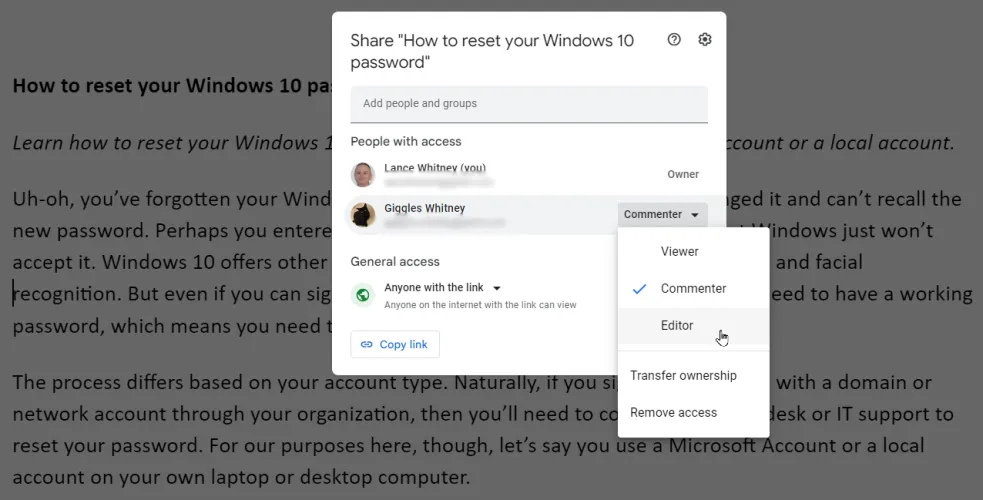Select Remove access for Giggles Whitney

673,413
